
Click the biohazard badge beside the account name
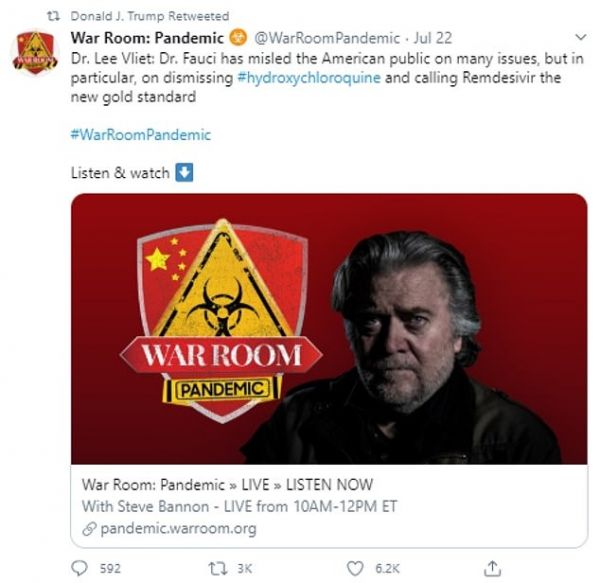[237, 39]
